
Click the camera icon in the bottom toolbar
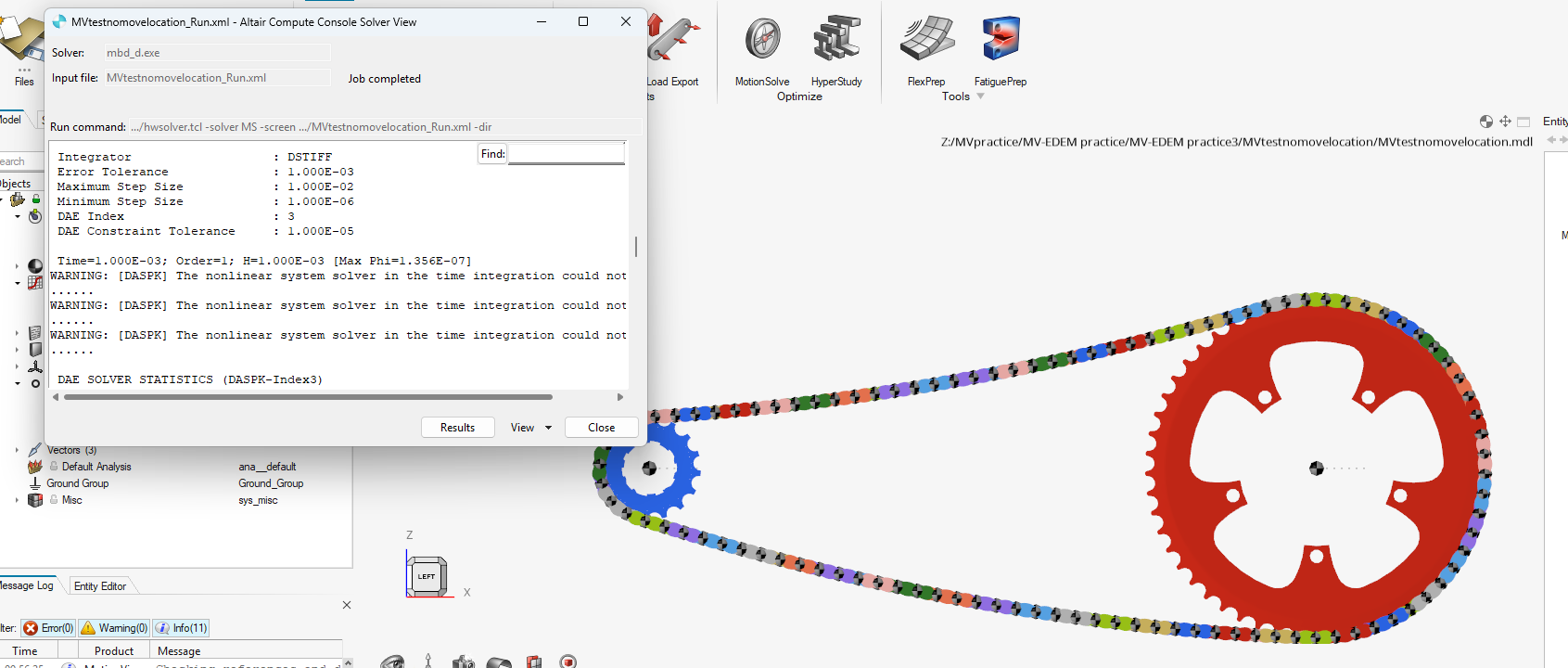[x=464, y=662]
